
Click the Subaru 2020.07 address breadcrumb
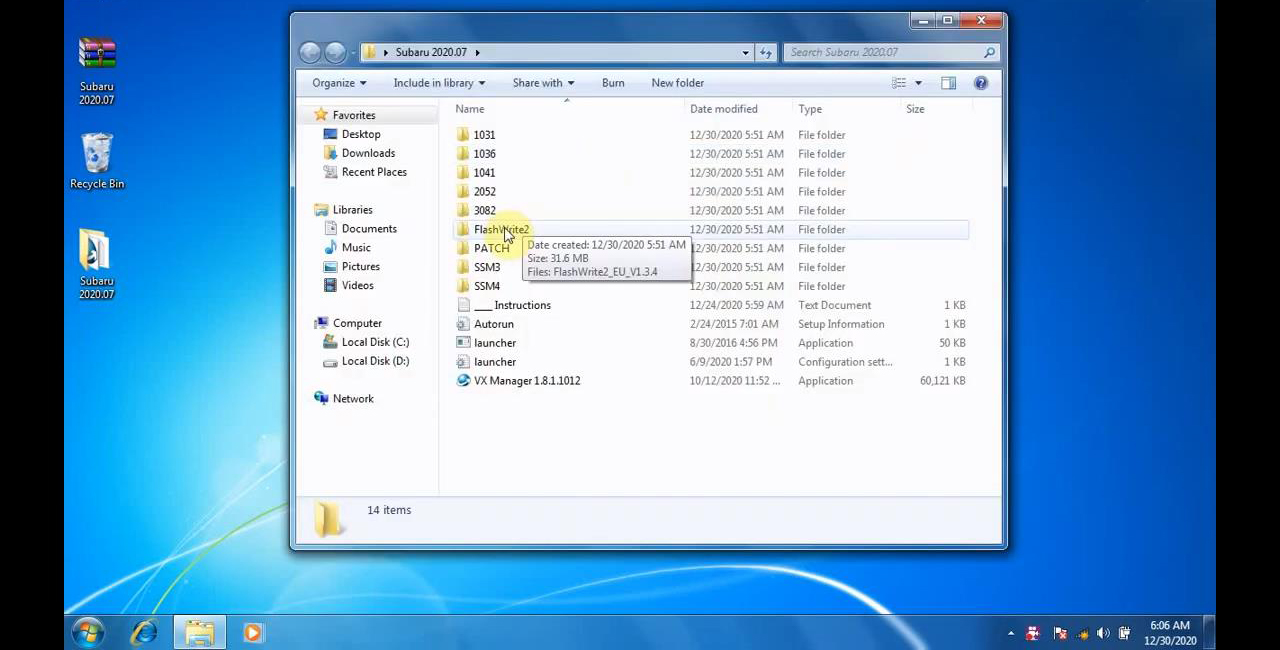pyautogui.click(x=431, y=52)
